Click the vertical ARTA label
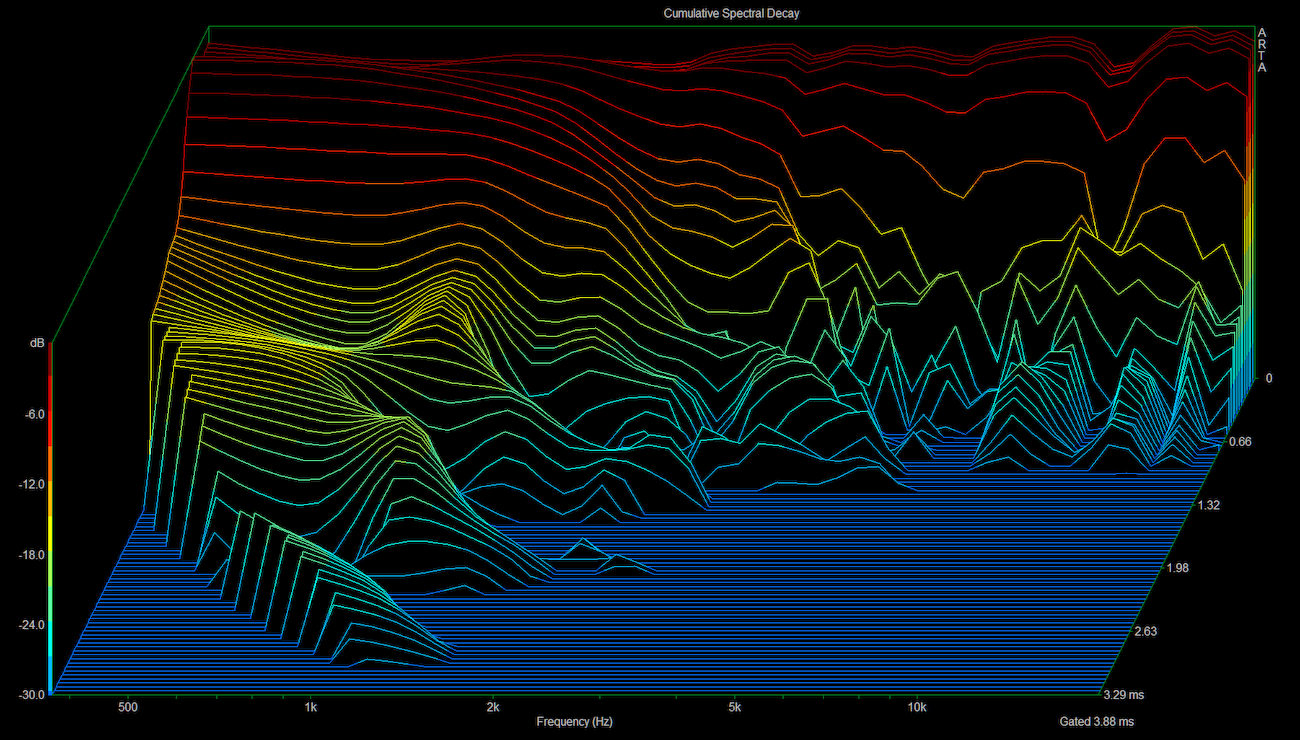 tap(1262, 50)
